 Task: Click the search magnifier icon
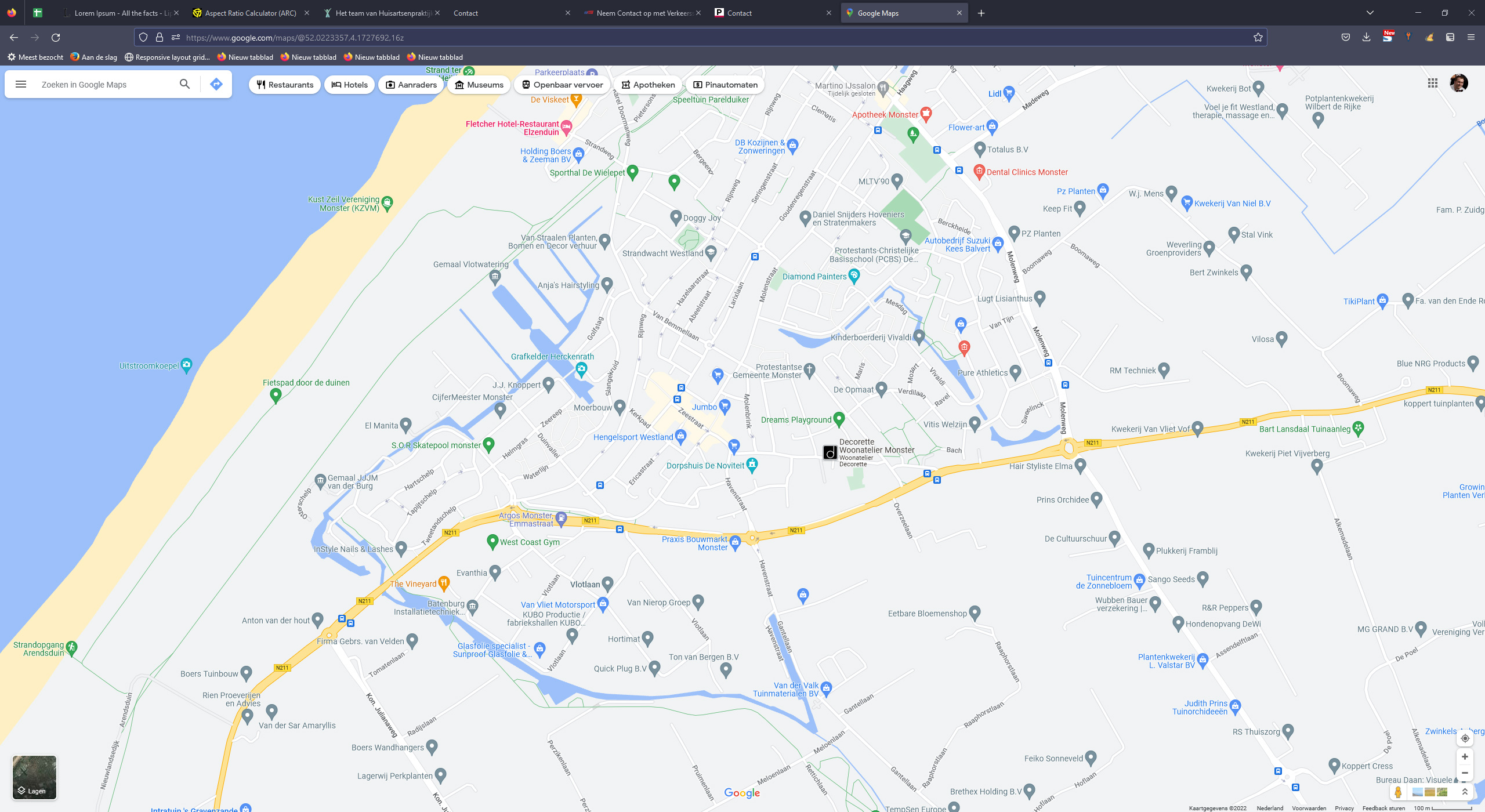coord(184,85)
